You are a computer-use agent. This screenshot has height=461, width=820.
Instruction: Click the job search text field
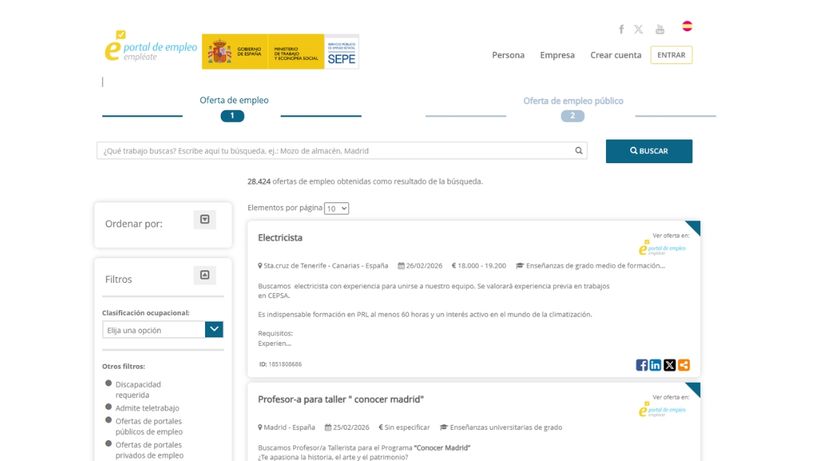tap(335, 151)
